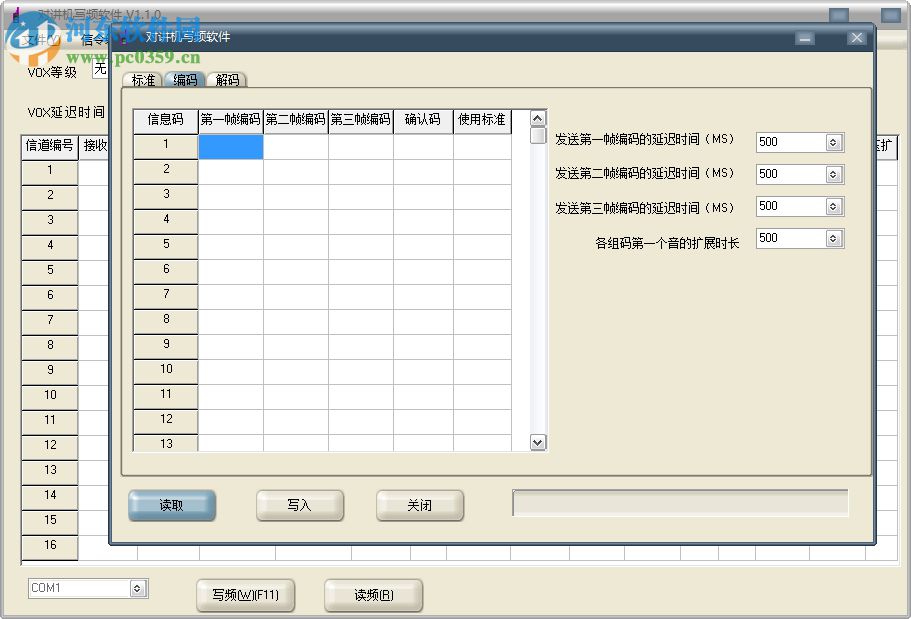Click 读频(R) in main window
The image size is (911, 619).
[374, 595]
